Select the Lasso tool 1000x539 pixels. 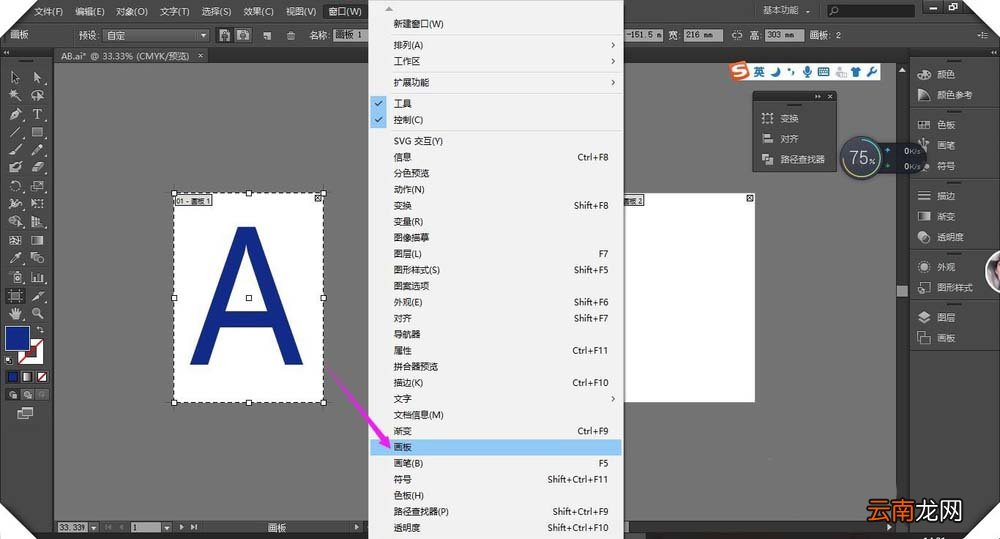pyautogui.click(x=38, y=96)
